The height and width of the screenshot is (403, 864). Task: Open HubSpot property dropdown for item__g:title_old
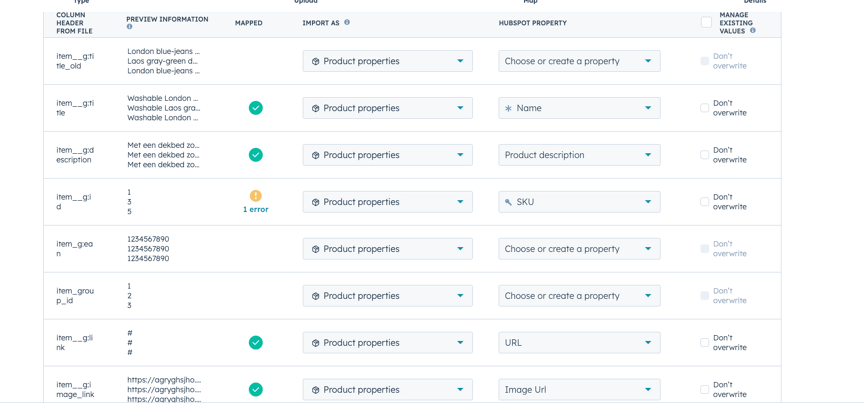pyautogui.click(x=579, y=61)
